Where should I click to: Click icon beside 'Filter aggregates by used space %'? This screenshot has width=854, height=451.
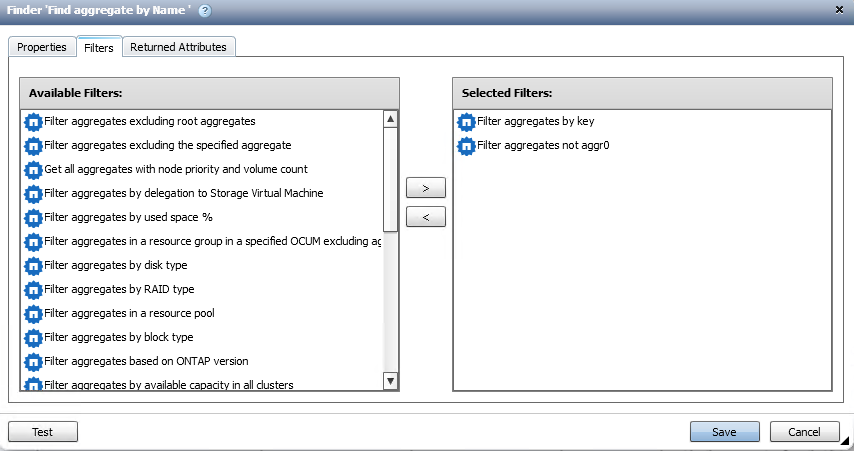33,218
